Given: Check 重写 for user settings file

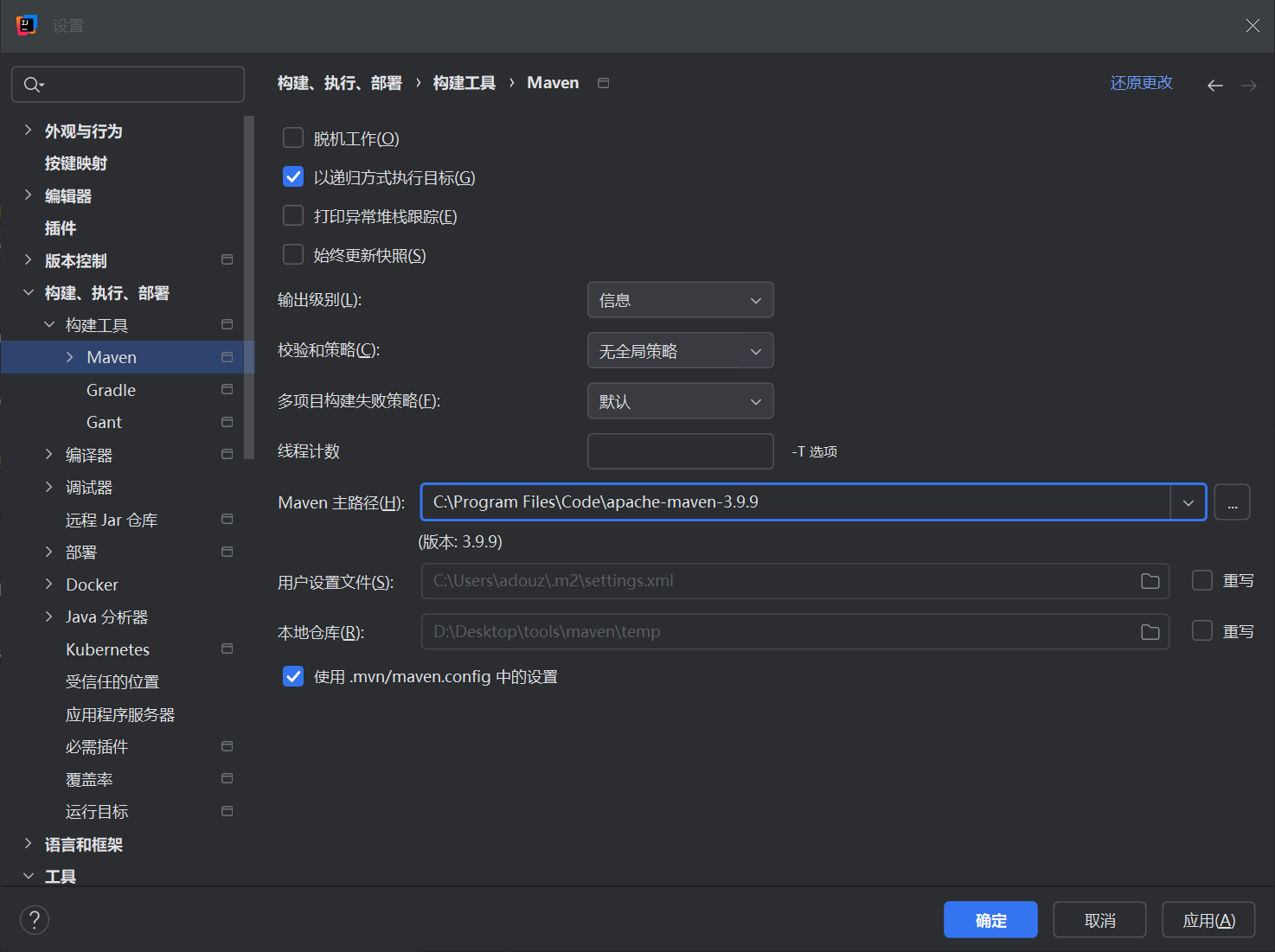Looking at the screenshot, I should pos(1202,580).
